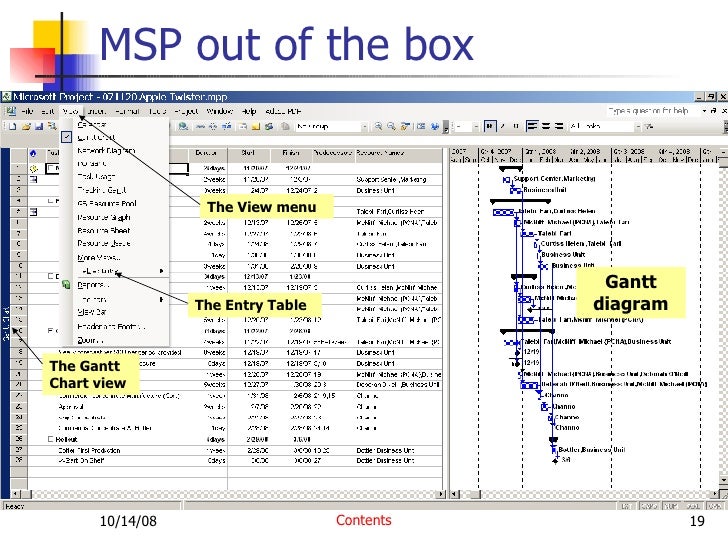Open the File menu
728x546 pixels.
pyautogui.click(x=27, y=111)
